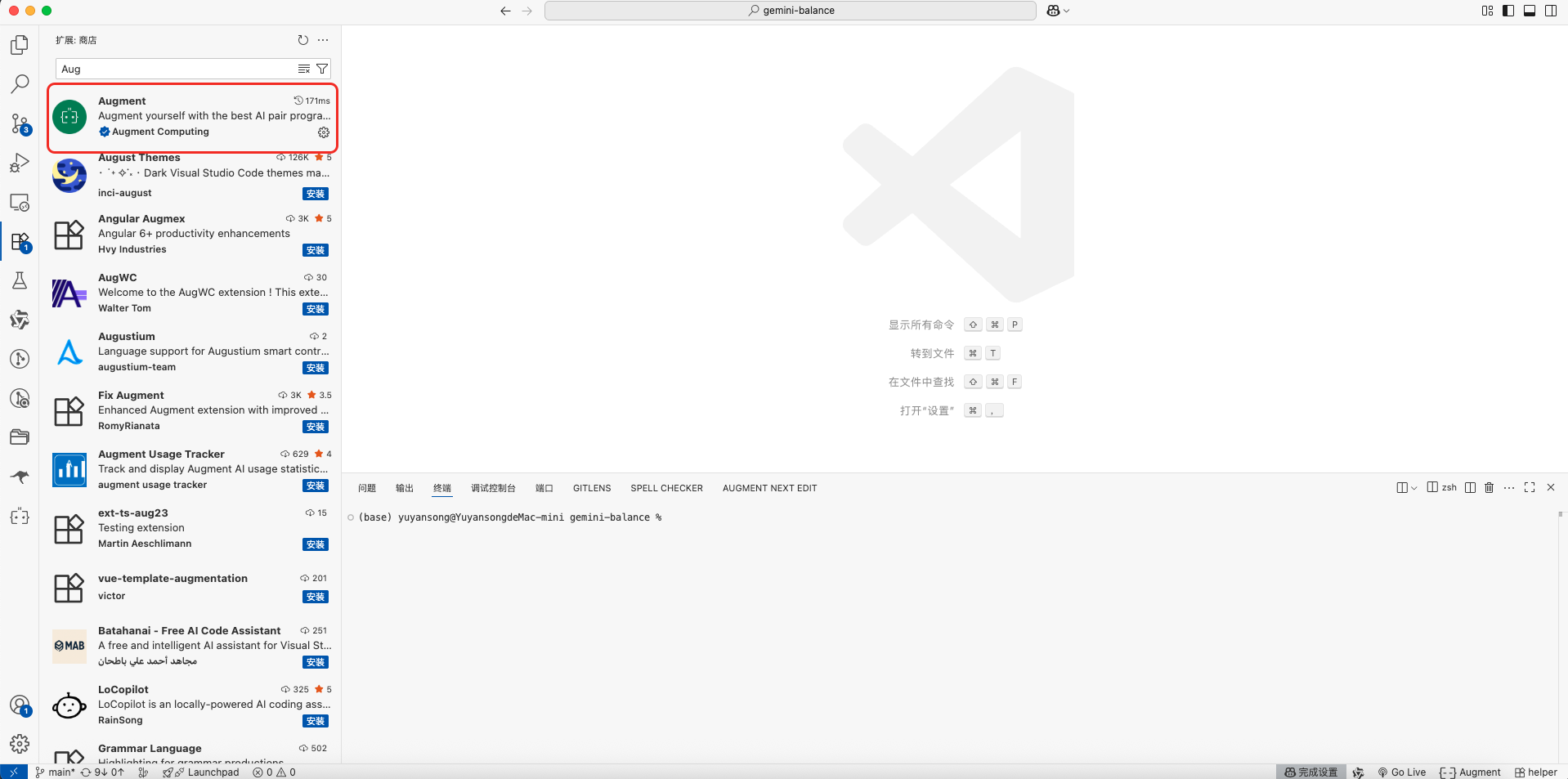
Task: Close the bottom panel
Action: (x=1551, y=487)
